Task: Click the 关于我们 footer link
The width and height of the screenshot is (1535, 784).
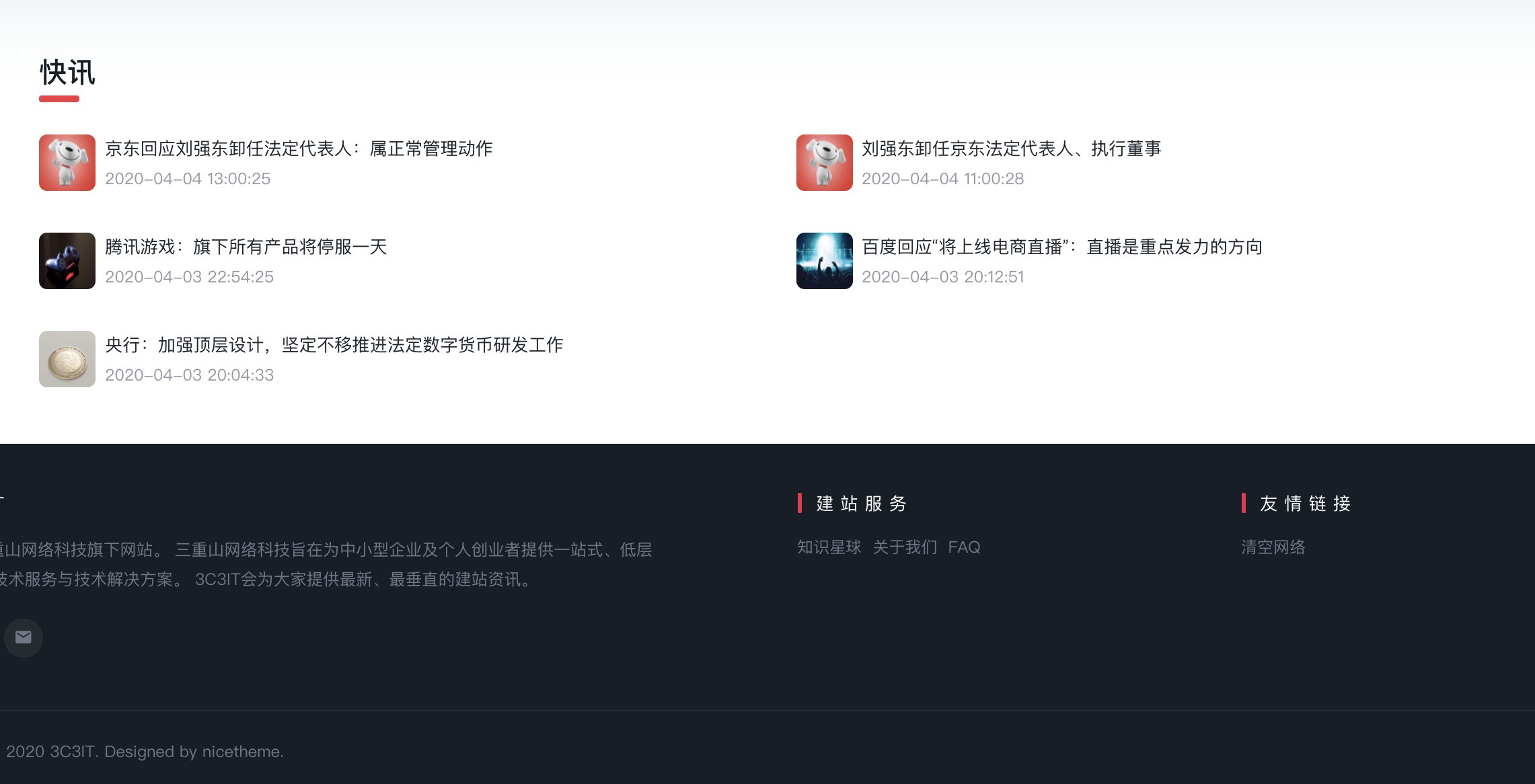Action: [x=905, y=547]
